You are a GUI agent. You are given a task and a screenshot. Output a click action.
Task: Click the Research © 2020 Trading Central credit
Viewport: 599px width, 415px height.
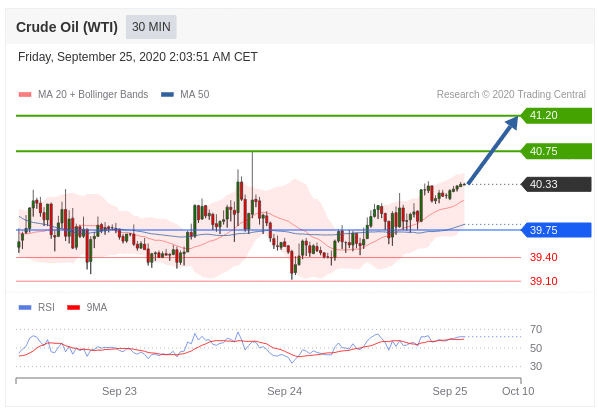[x=511, y=94]
